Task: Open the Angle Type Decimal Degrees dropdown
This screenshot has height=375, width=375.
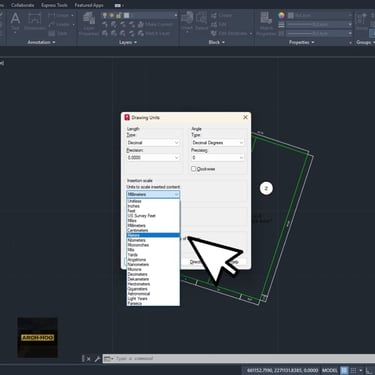Action: pyautogui.click(x=218, y=143)
